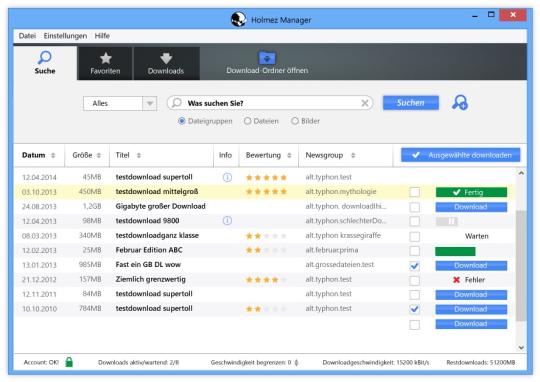The width and height of the screenshot is (540, 382).
Task: Select the Gigabyte großer Download title
Action: click(x=160, y=206)
